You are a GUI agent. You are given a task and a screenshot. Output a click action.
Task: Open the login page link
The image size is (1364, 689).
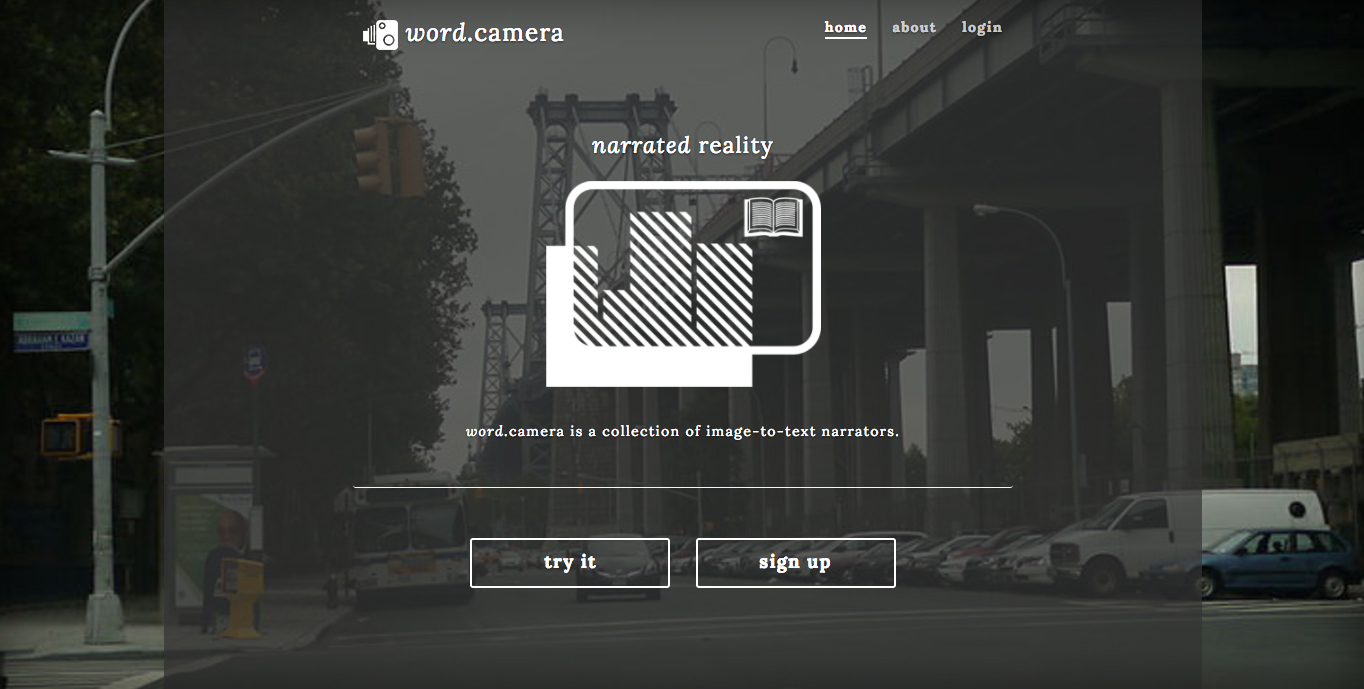coord(981,27)
